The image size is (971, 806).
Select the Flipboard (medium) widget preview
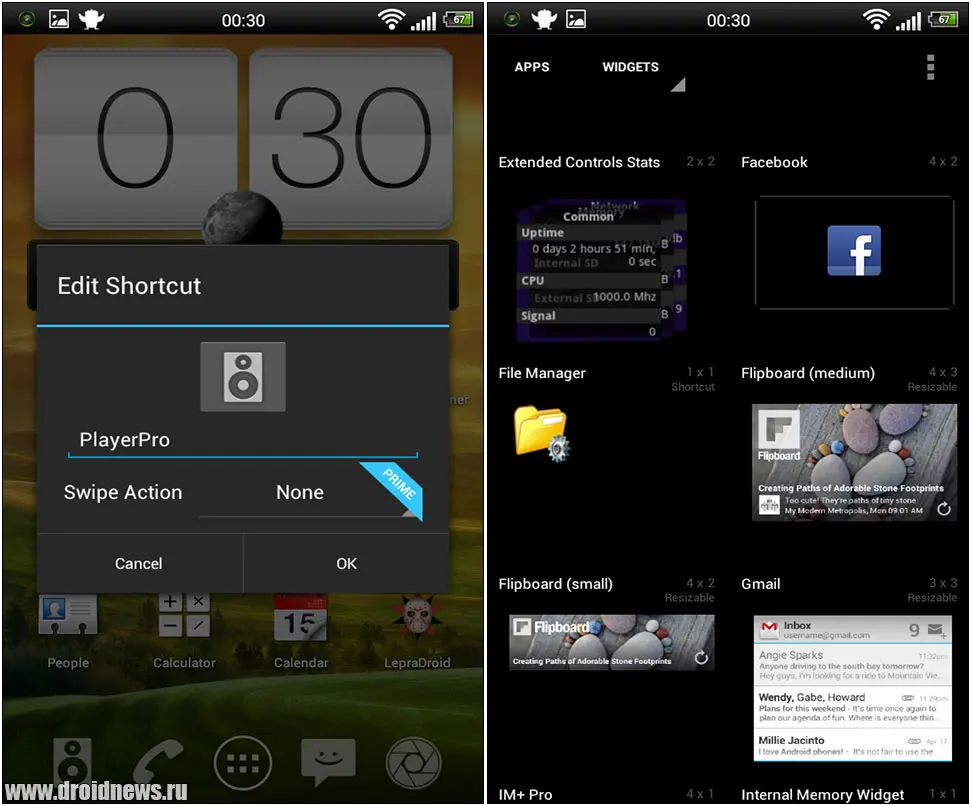(855, 462)
